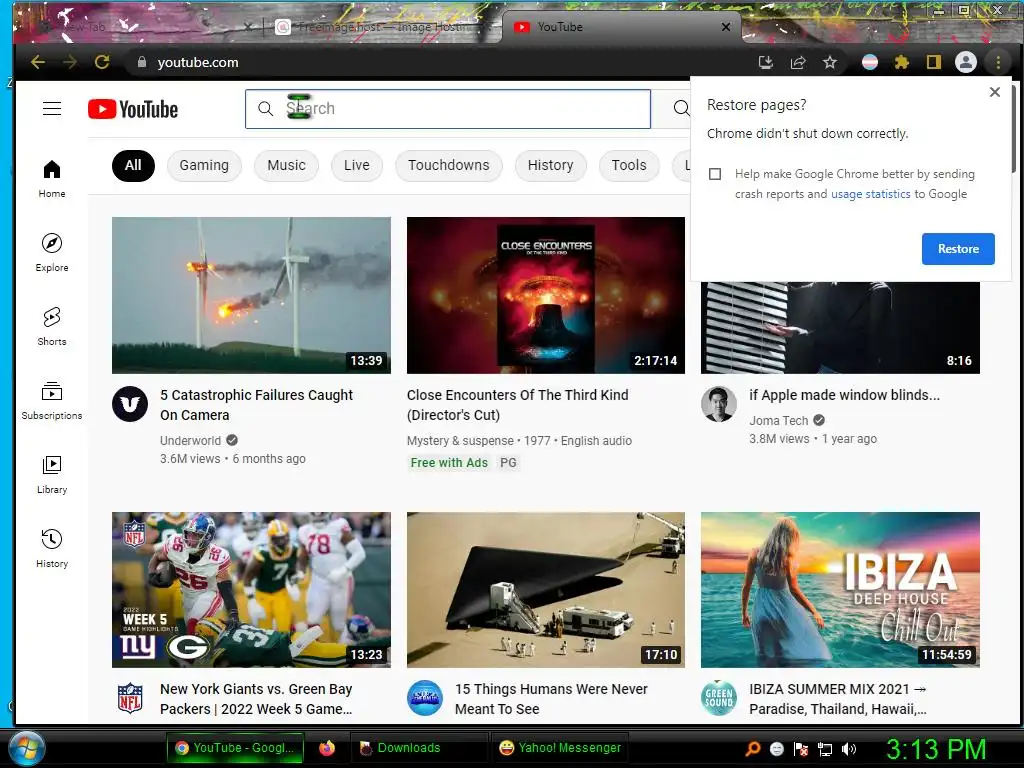Open IBIZA Summer Mix thumbnail
The width and height of the screenshot is (1024, 768).
(840, 590)
